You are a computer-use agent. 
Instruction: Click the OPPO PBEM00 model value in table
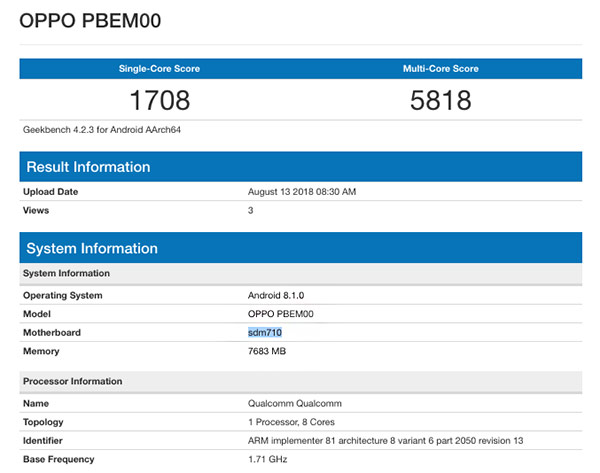(x=281, y=314)
